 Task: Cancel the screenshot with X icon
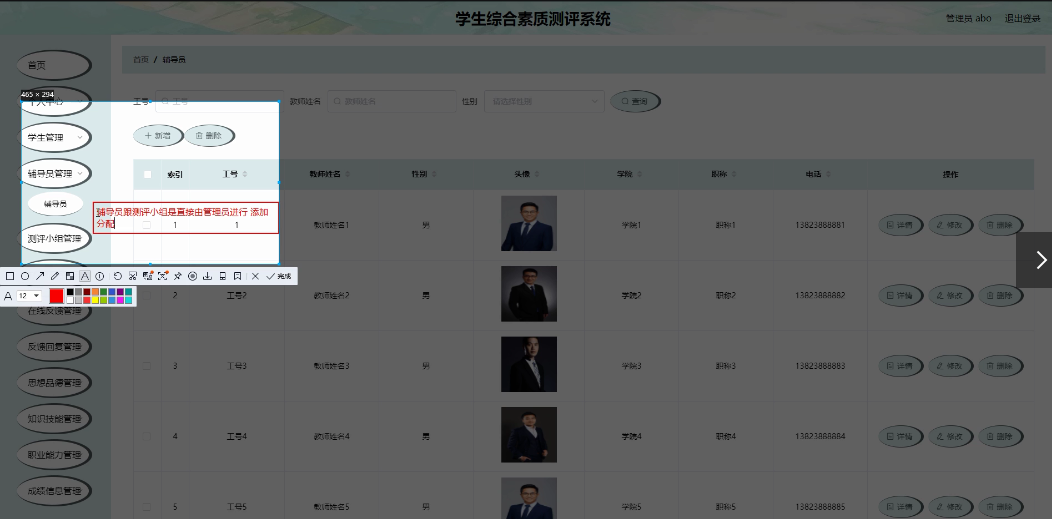pos(255,276)
